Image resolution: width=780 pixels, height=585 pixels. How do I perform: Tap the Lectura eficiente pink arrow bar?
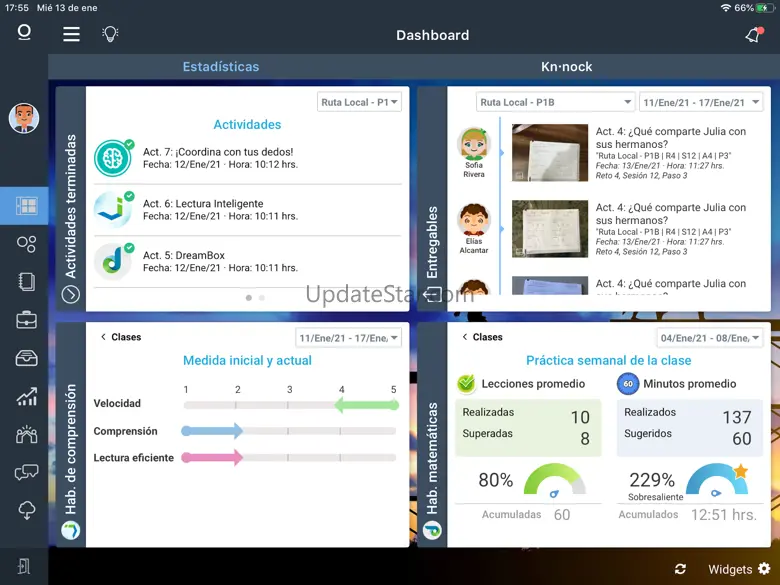[x=212, y=457]
